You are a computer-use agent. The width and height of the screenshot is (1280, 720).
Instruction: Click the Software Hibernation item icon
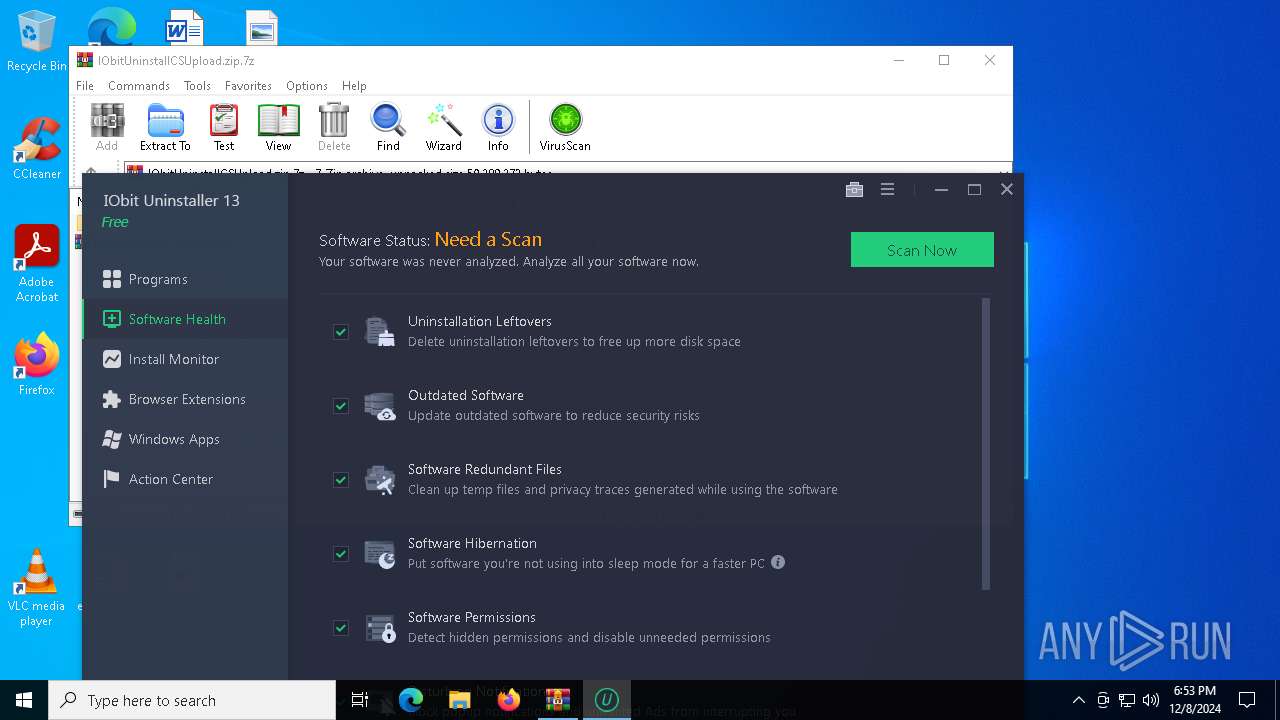379,553
